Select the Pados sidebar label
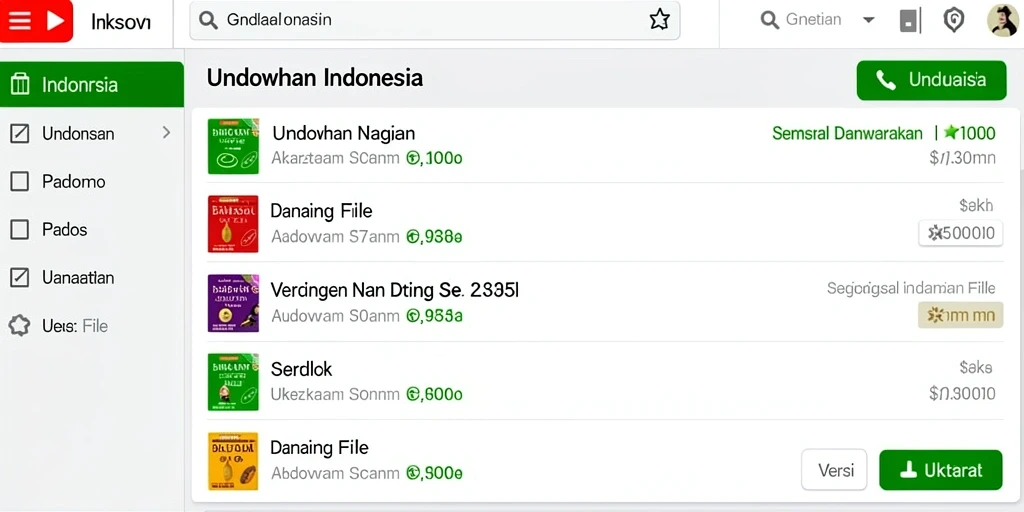 (65, 230)
